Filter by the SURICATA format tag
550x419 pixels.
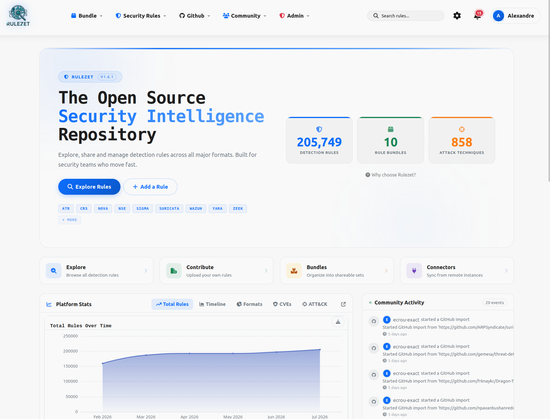169,209
